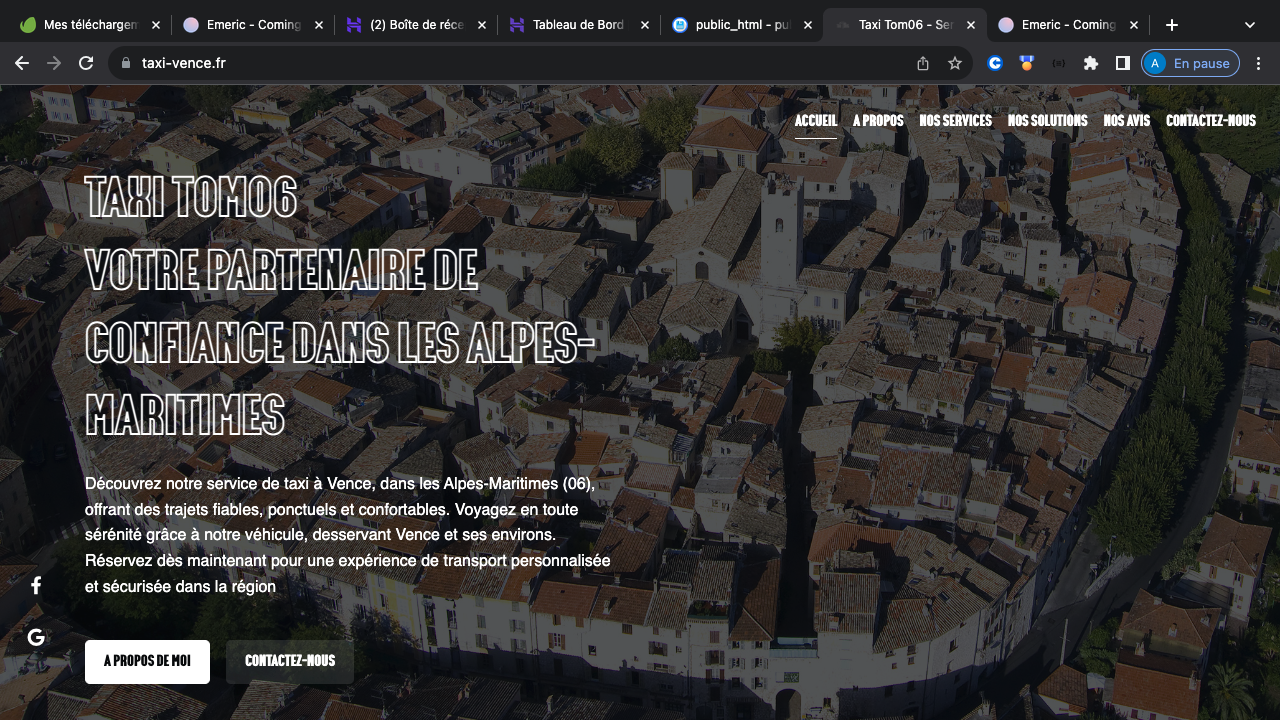This screenshot has width=1280, height=720.
Task: Open the Extensions puzzle piece menu
Action: pyautogui.click(x=1091, y=63)
